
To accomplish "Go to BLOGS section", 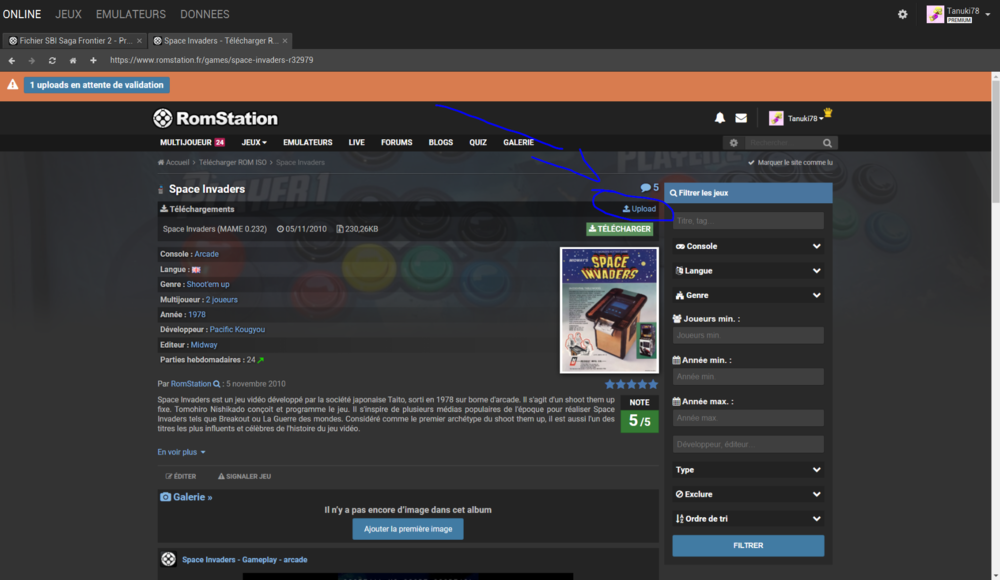I will click(x=441, y=143).
